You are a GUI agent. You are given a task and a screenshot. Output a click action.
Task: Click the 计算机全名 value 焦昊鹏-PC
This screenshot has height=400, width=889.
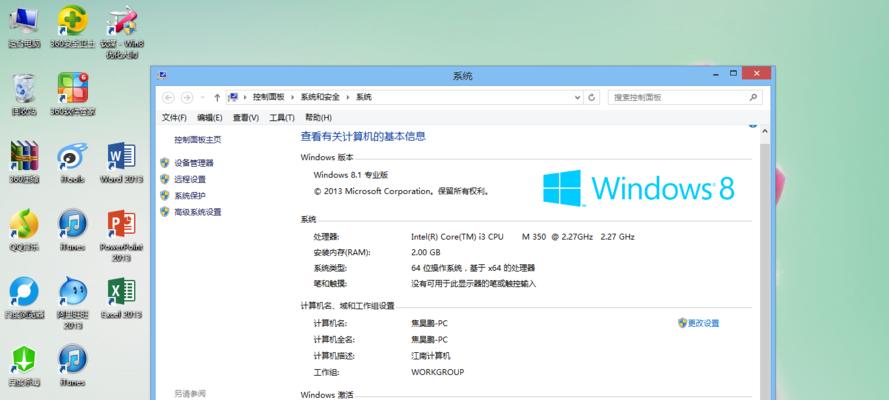(x=429, y=340)
